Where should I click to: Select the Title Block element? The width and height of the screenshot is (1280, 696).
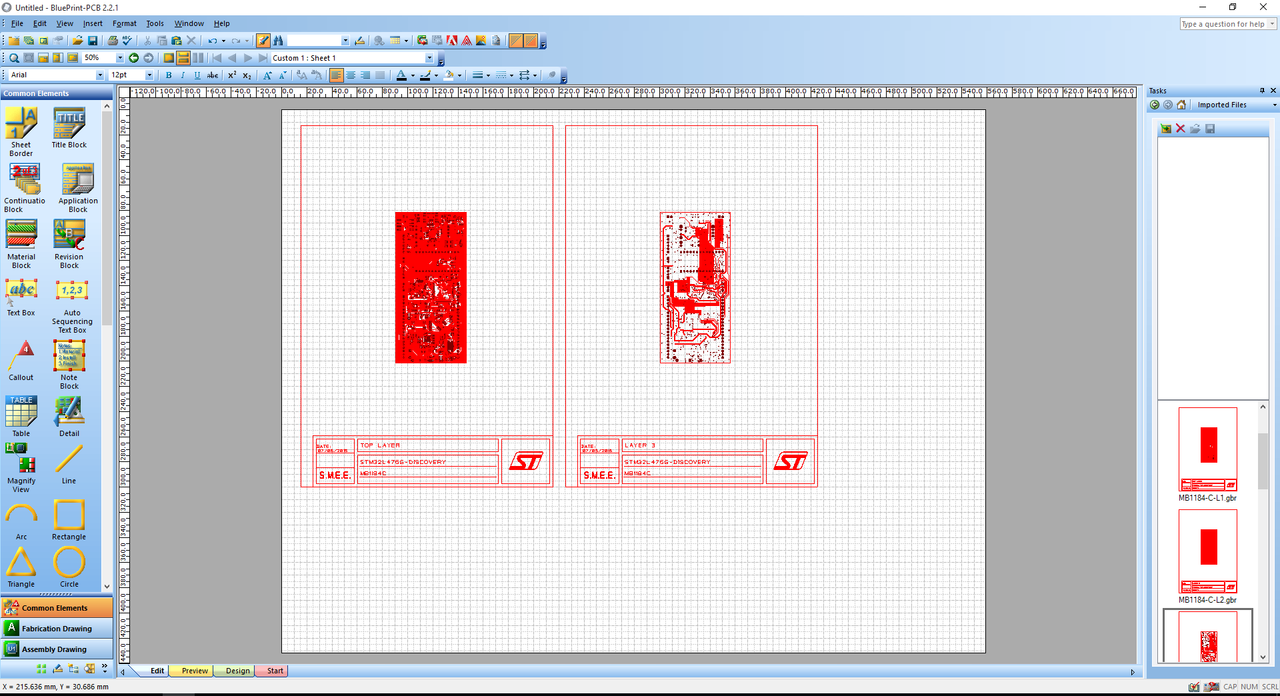point(69,128)
